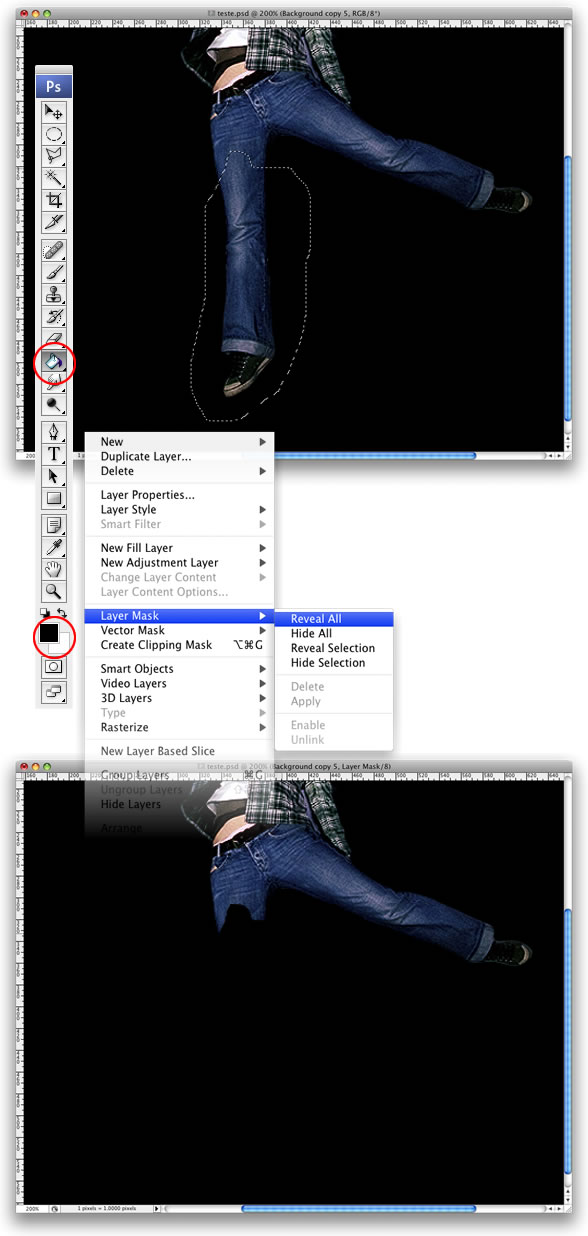This screenshot has height=1236, width=588.
Task: Select the Brush tool
Action: [54, 272]
